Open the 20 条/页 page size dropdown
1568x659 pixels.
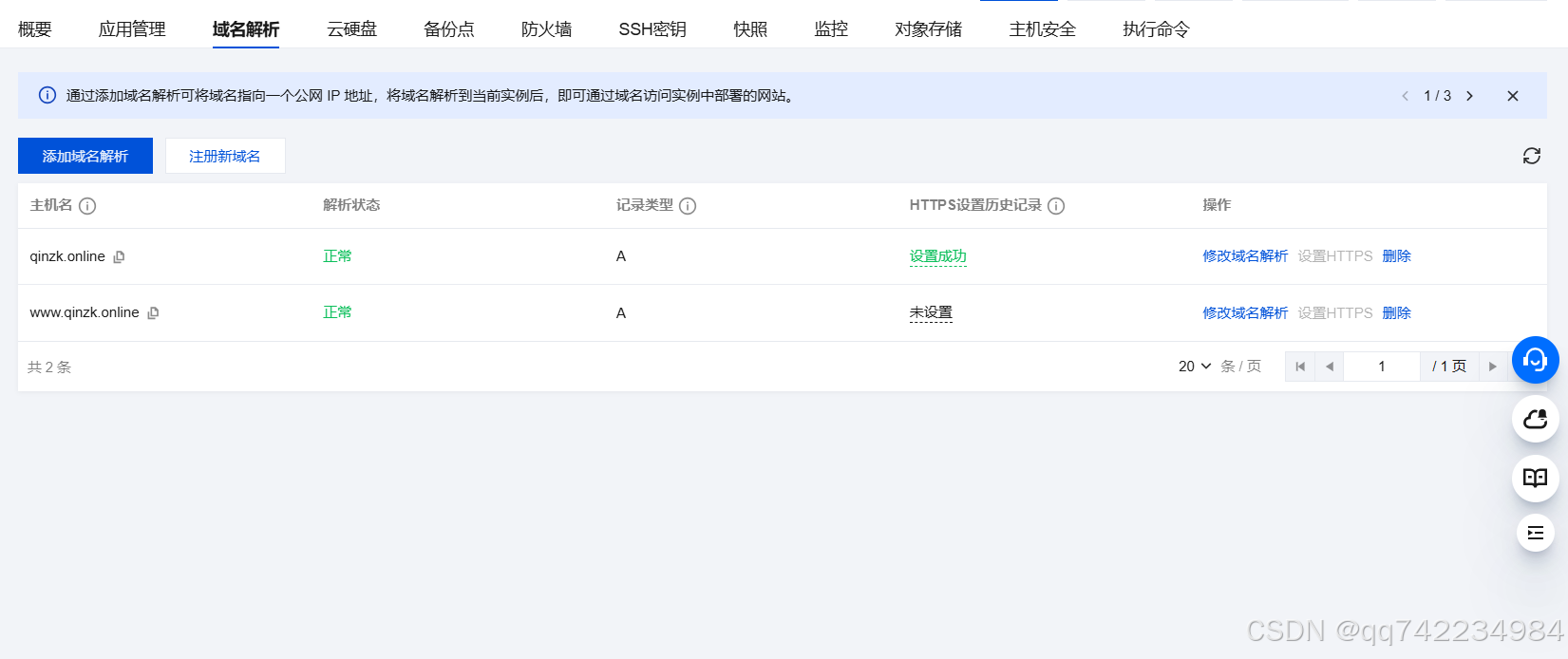tap(1195, 367)
